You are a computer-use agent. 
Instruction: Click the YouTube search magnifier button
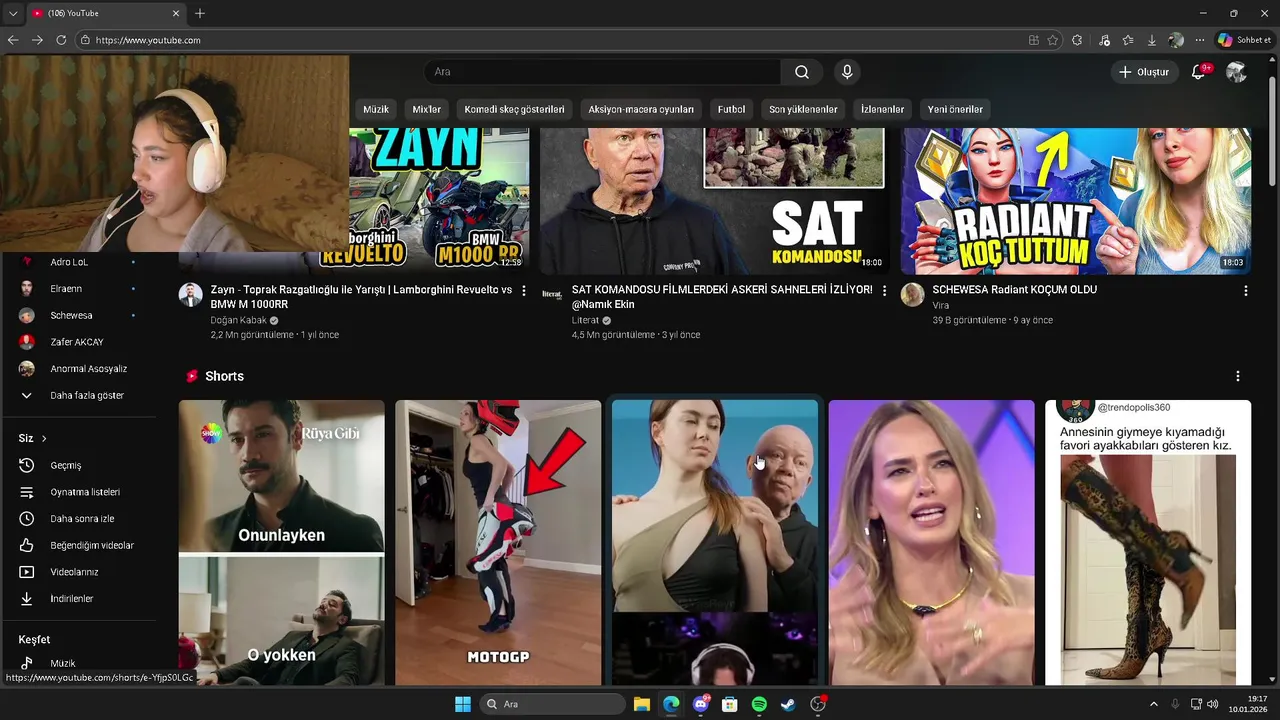pyautogui.click(x=802, y=72)
